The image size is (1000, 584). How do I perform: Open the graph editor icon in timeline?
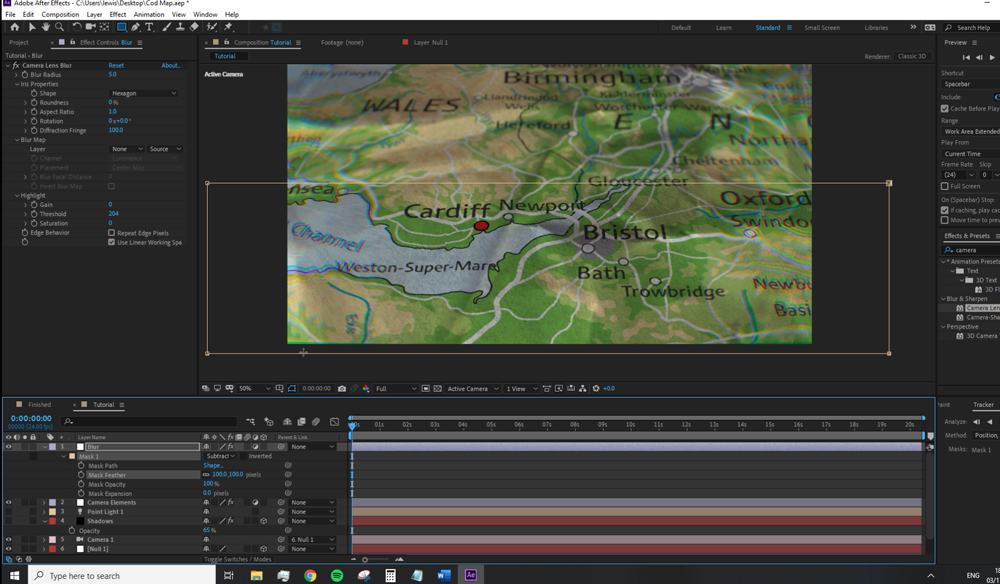[x=334, y=421]
